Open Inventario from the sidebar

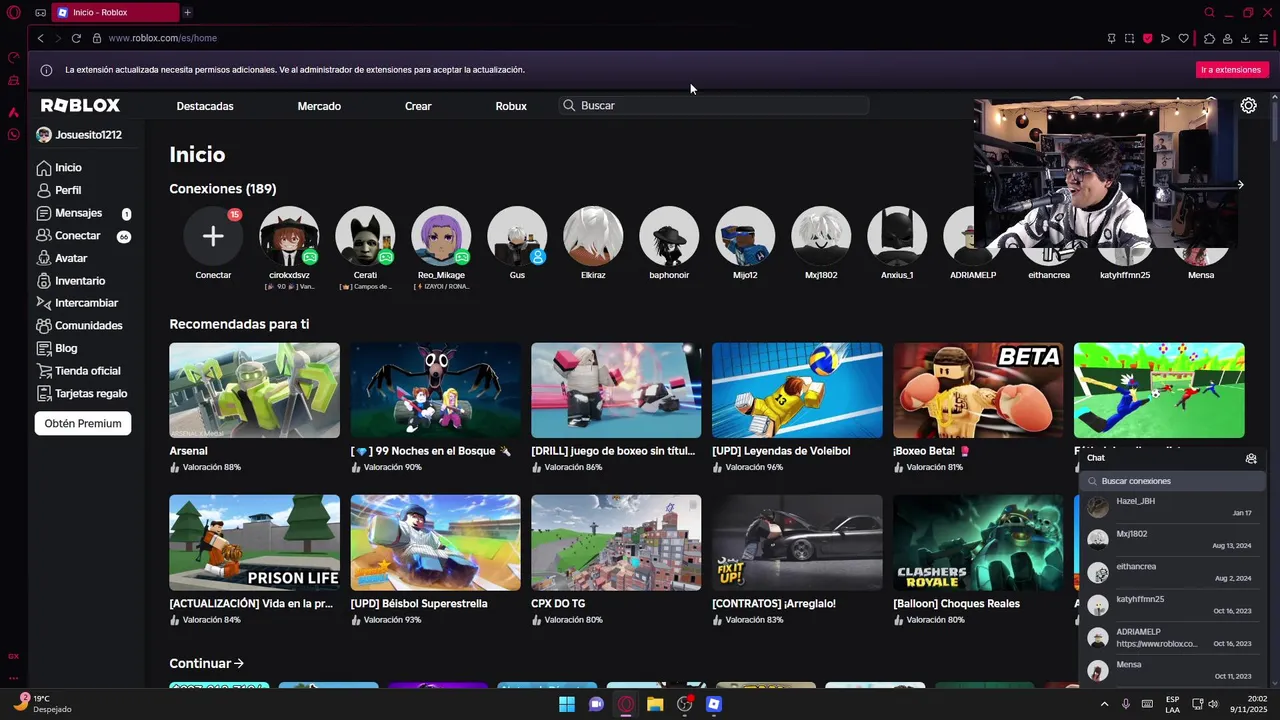pyautogui.click(x=80, y=281)
